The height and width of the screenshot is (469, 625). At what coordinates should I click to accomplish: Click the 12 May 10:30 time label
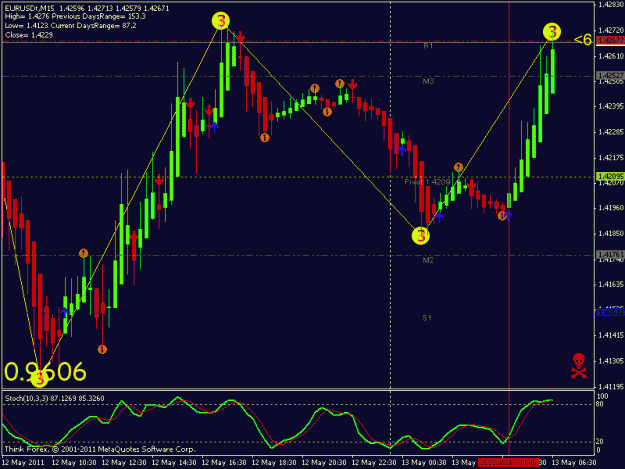pos(74,463)
